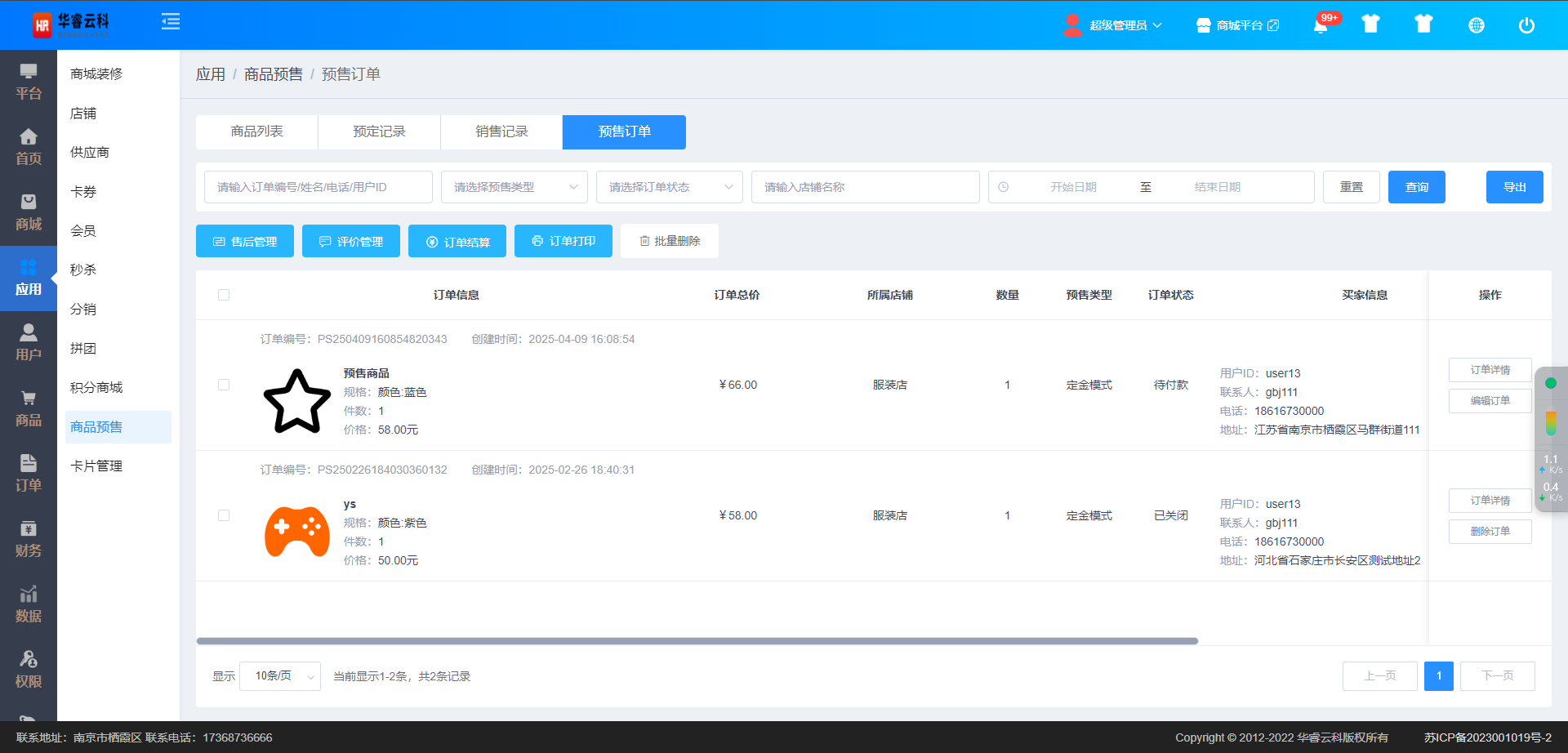Viewport: 1568px width, 753px height.
Task: Toggle the select-all checkbox in table header
Action: (224, 295)
